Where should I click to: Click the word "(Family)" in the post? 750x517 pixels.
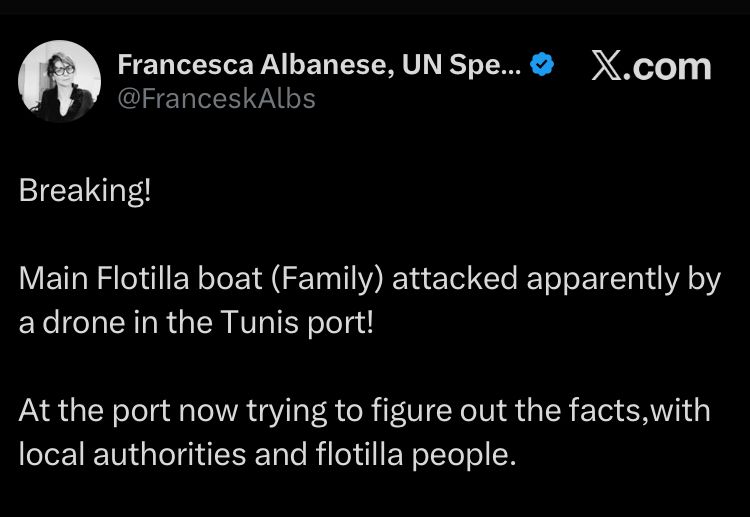(326, 280)
